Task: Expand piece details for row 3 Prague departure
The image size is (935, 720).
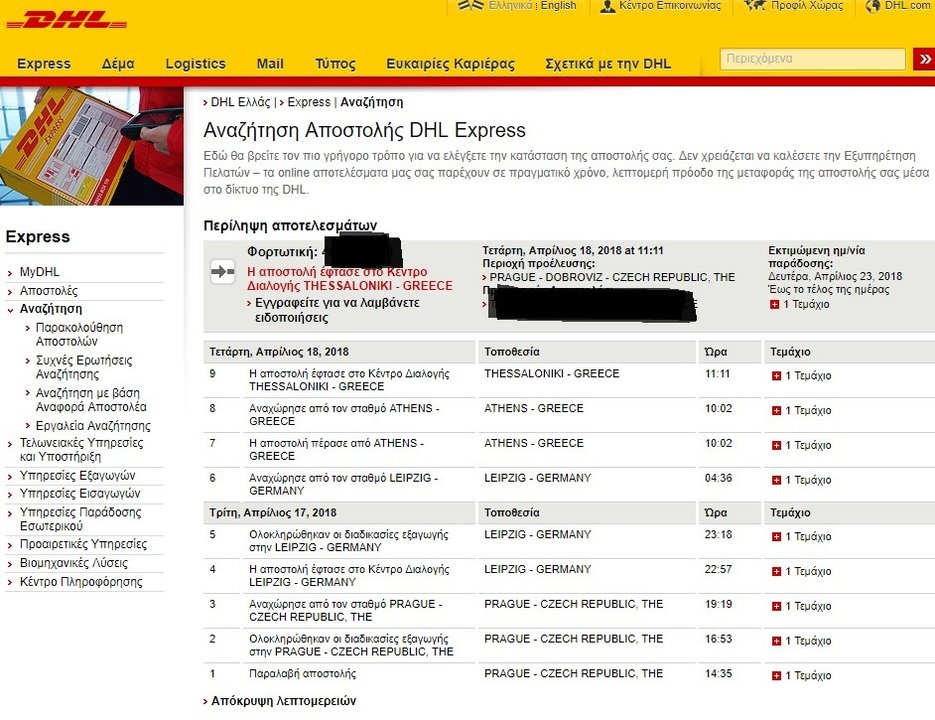Action: [776, 606]
